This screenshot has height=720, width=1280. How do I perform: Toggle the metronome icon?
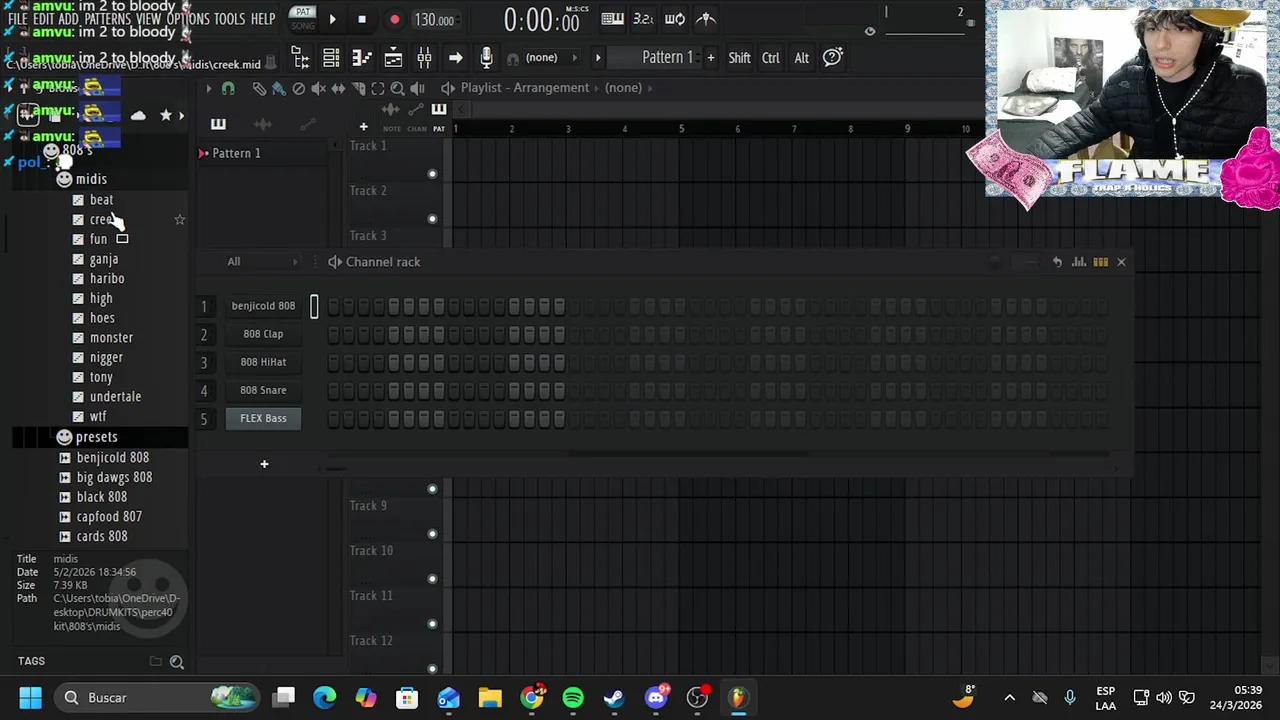click(706, 19)
